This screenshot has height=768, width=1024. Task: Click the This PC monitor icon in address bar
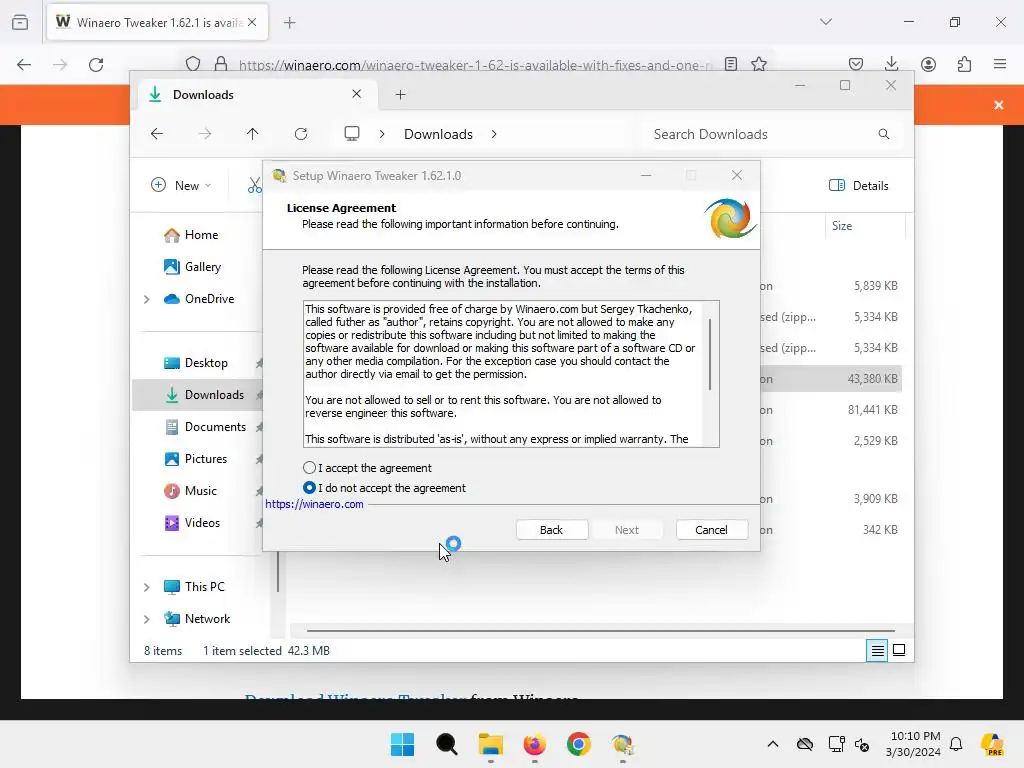pyautogui.click(x=352, y=134)
